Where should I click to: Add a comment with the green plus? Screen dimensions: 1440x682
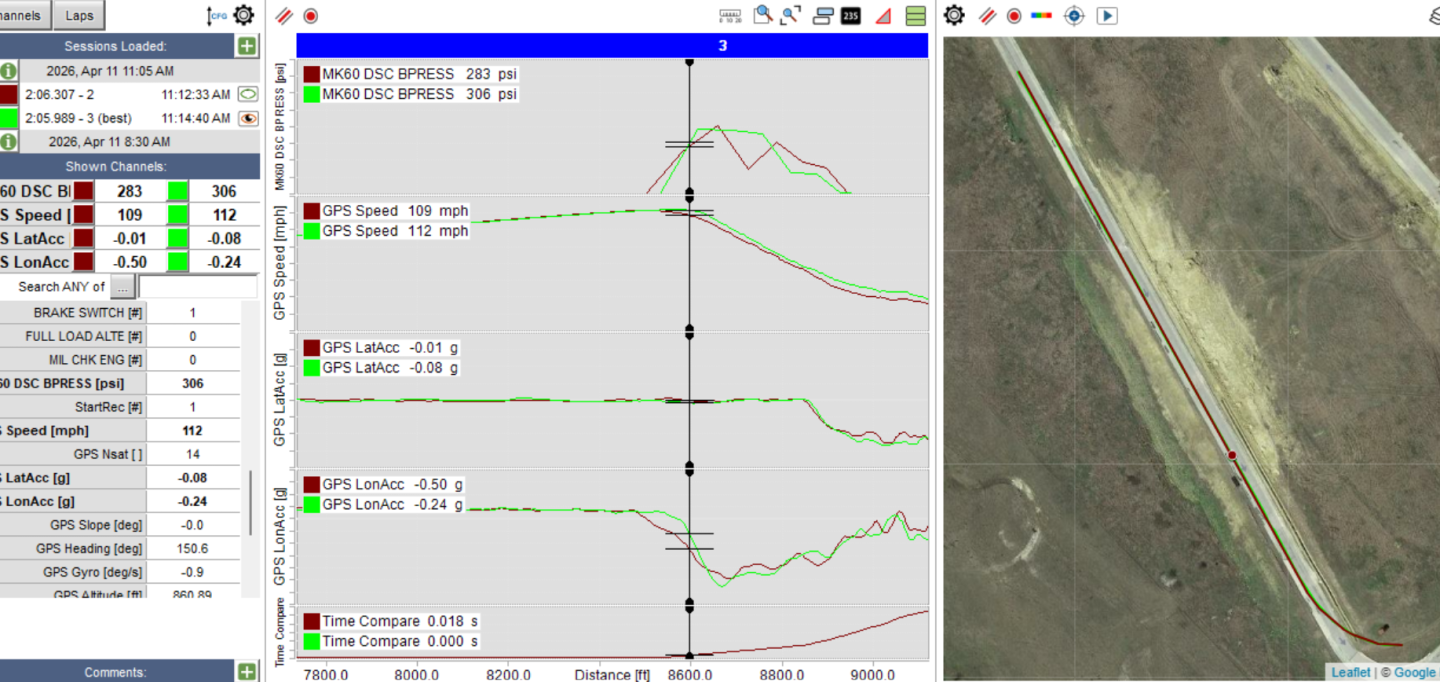click(247, 672)
